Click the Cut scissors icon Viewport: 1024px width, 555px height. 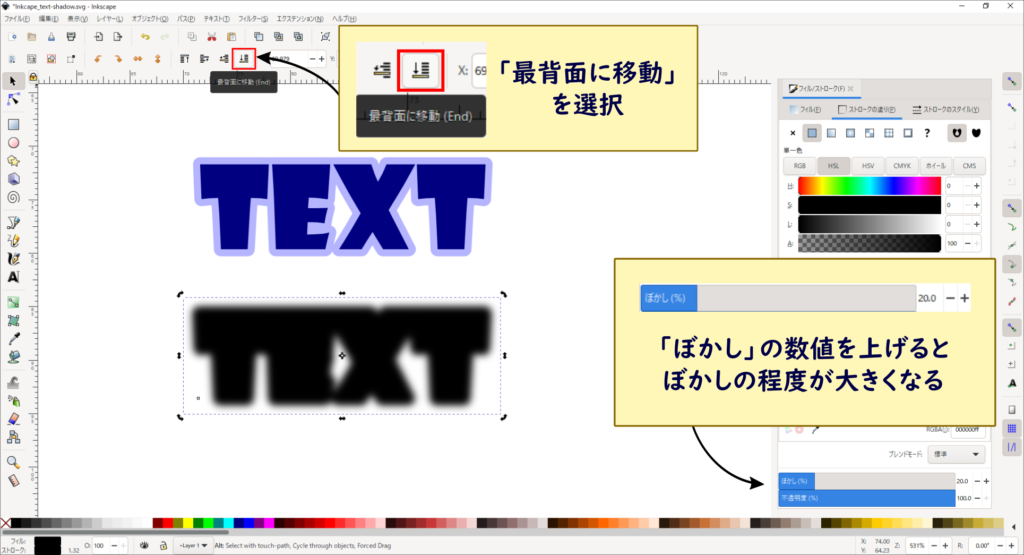tap(212, 37)
